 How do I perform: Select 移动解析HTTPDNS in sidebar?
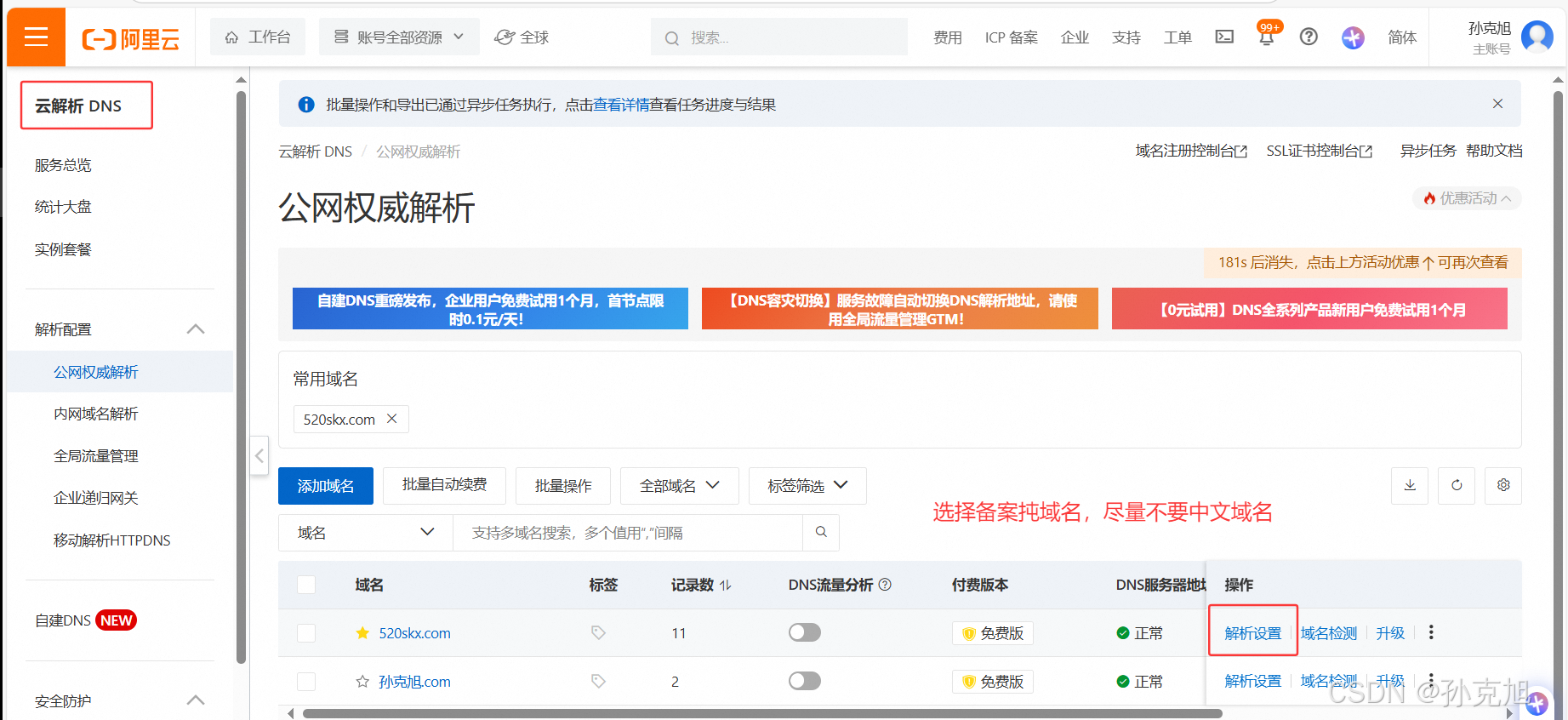coord(111,540)
